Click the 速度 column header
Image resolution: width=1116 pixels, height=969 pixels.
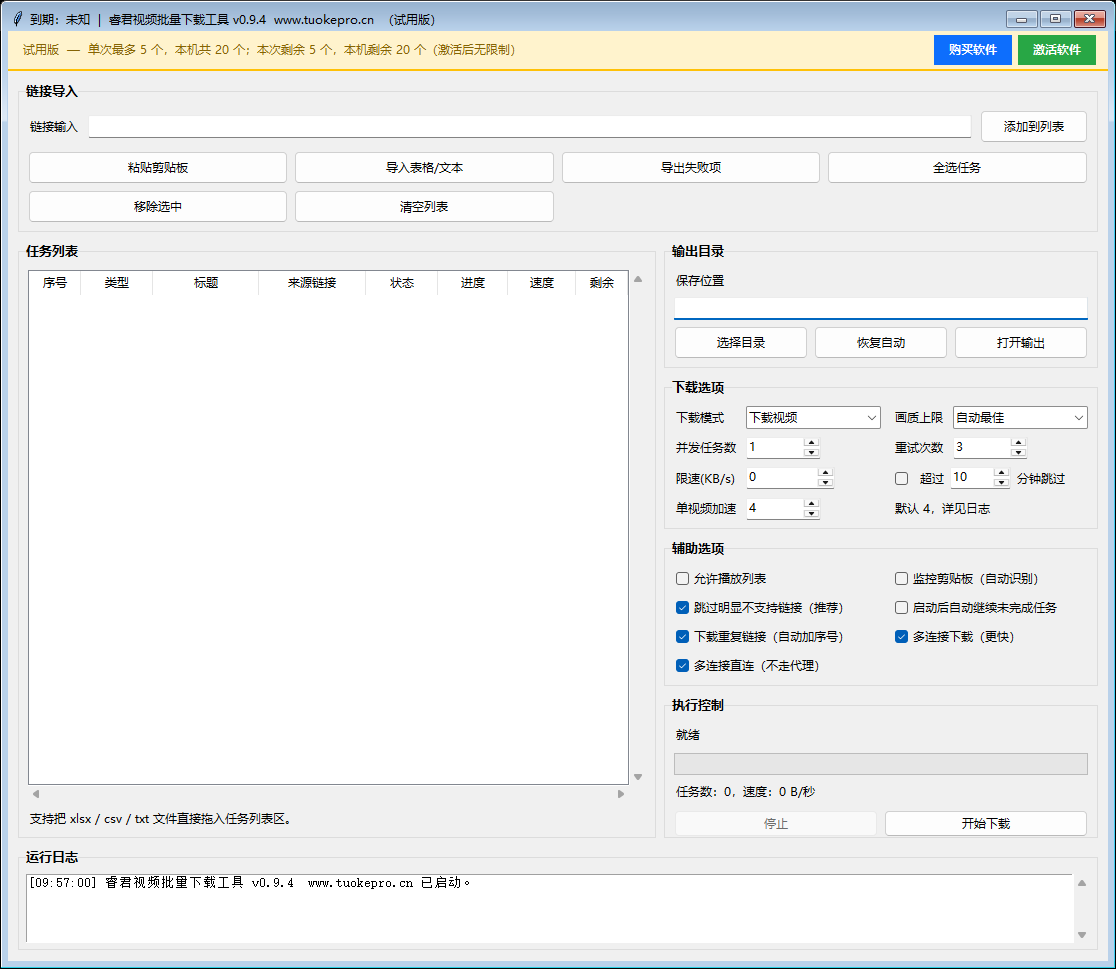pos(542,283)
